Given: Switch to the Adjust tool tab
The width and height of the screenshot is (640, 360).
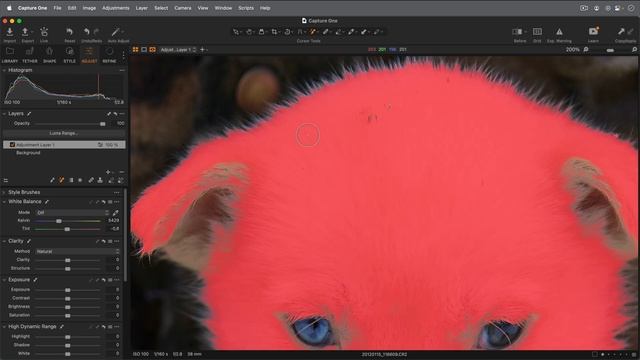Looking at the screenshot, I should point(89,55).
